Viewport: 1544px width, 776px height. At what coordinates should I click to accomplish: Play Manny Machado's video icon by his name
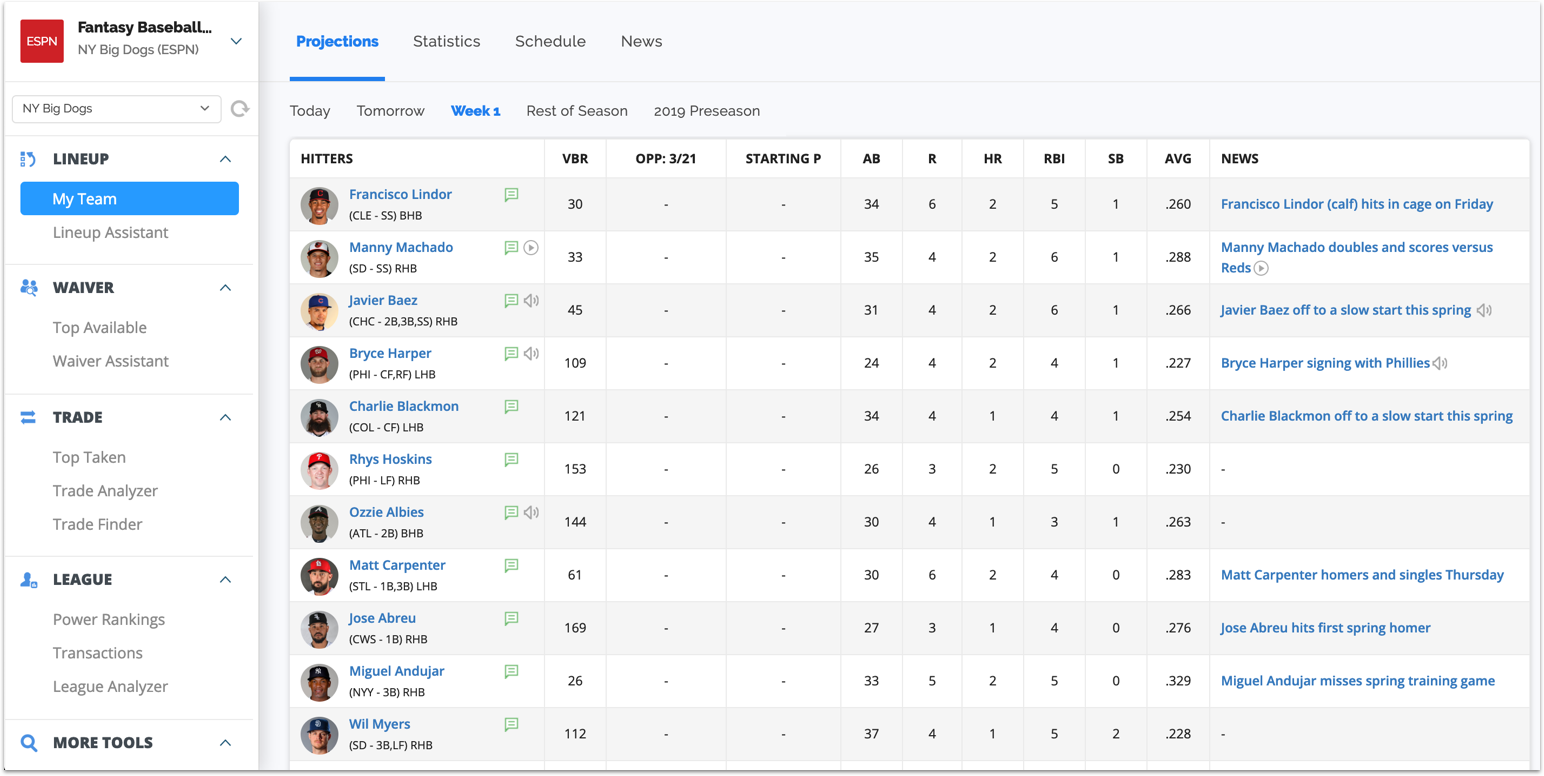pos(531,248)
